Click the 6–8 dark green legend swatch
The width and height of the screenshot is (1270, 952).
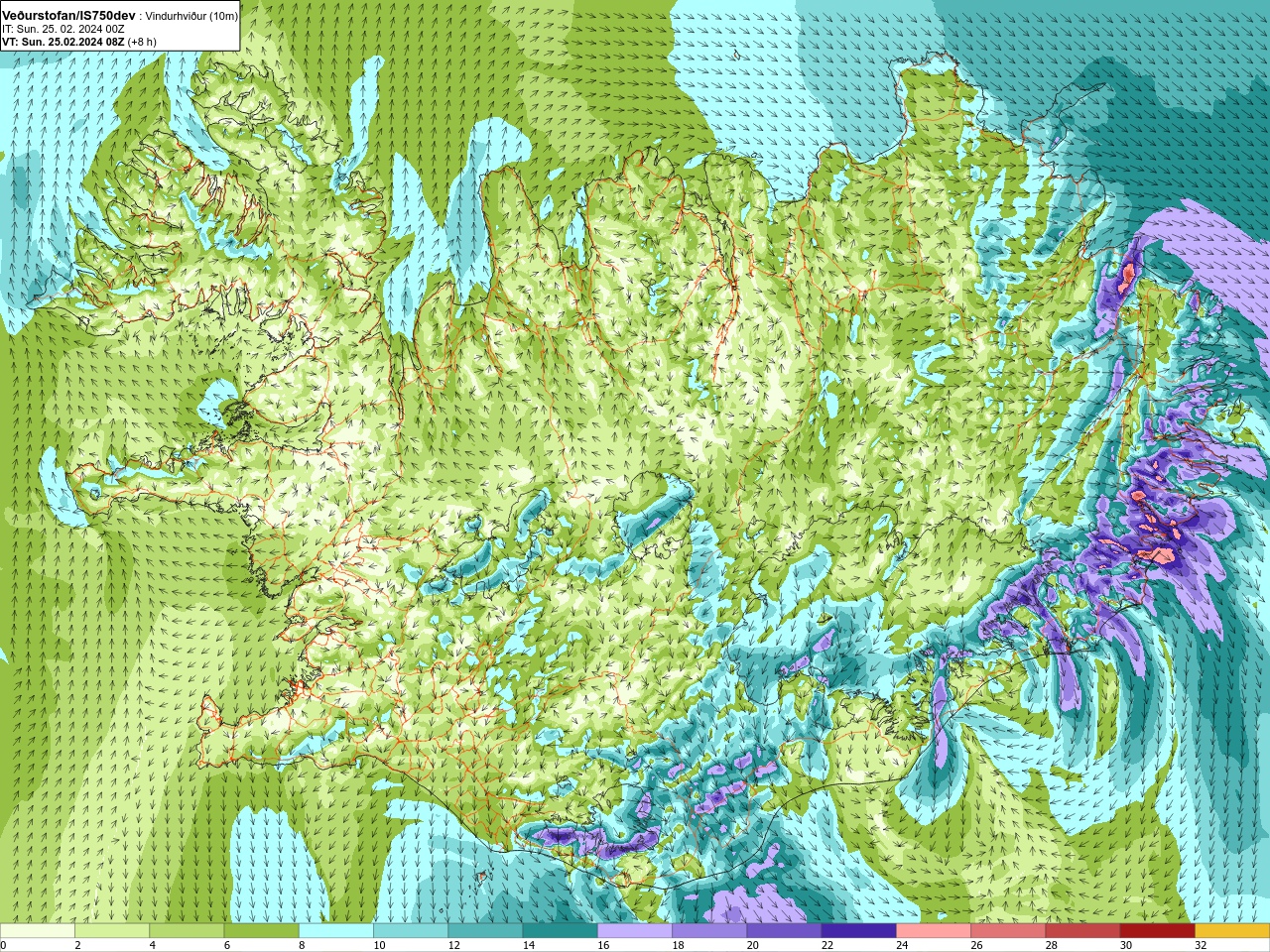coord(262,931)
